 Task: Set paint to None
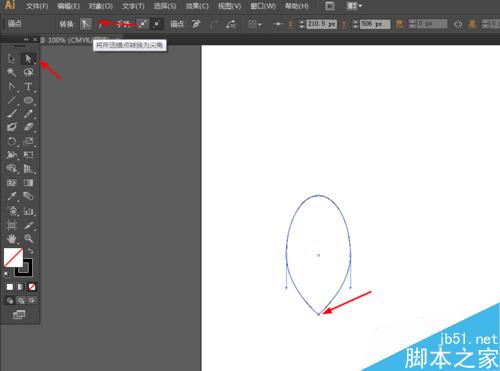click(32, 287)
